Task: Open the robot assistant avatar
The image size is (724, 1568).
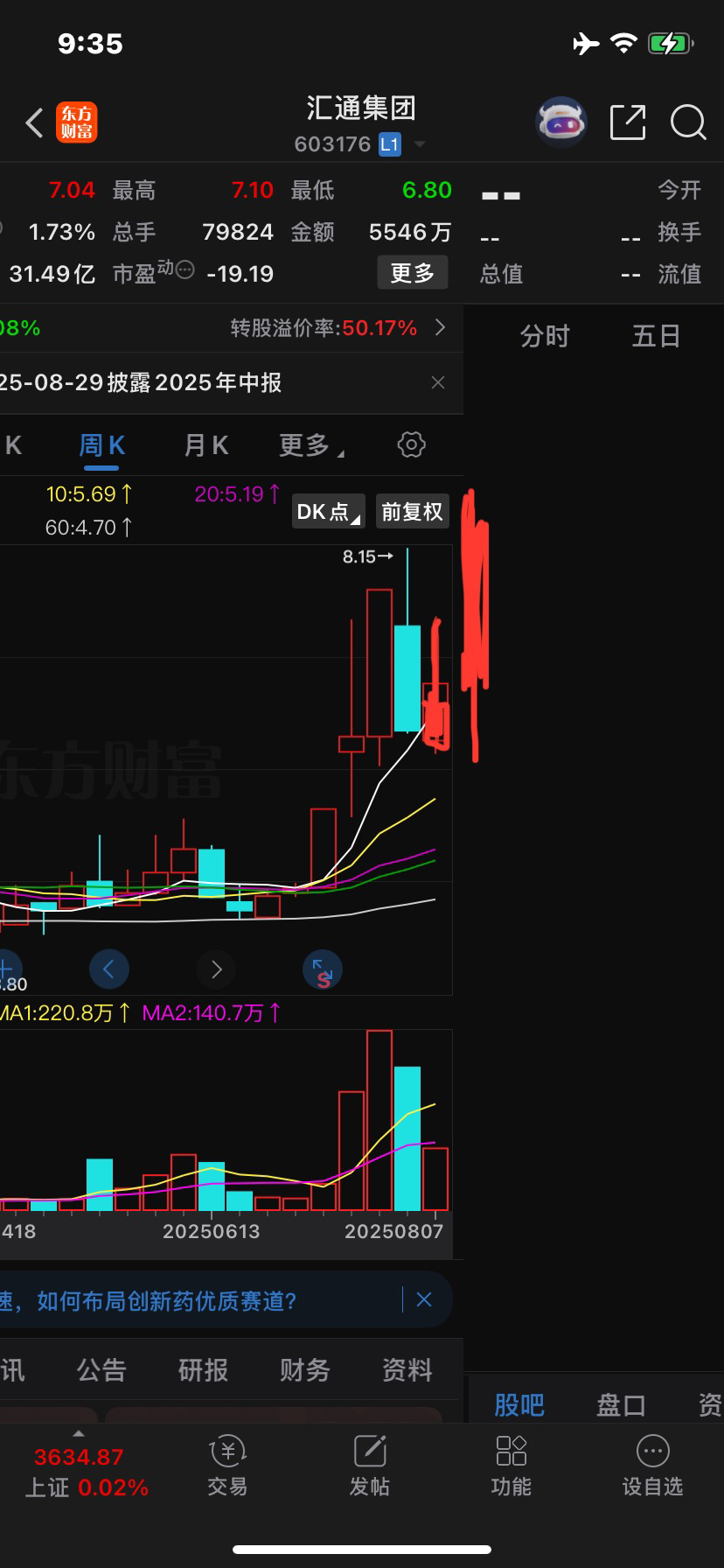Action: point(560,122)
